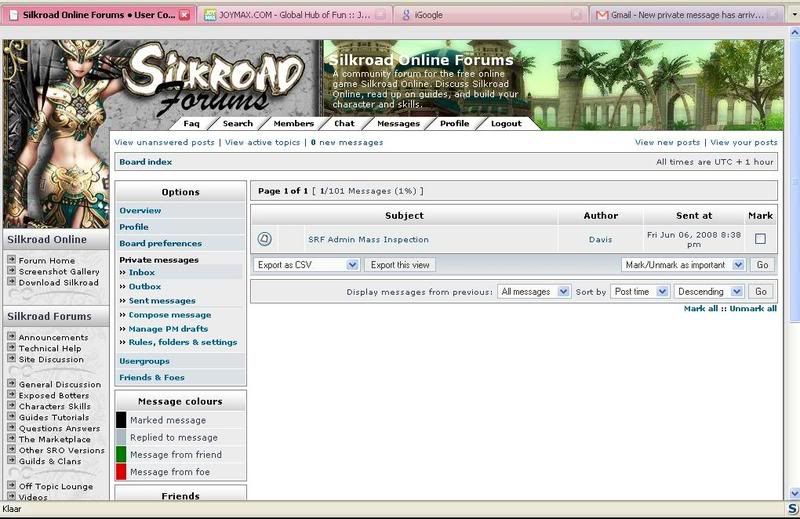Image resolution: width=800 pixels, height=519 pixels.
Task: Click View active topics link
Action: (x=262, y=142)
